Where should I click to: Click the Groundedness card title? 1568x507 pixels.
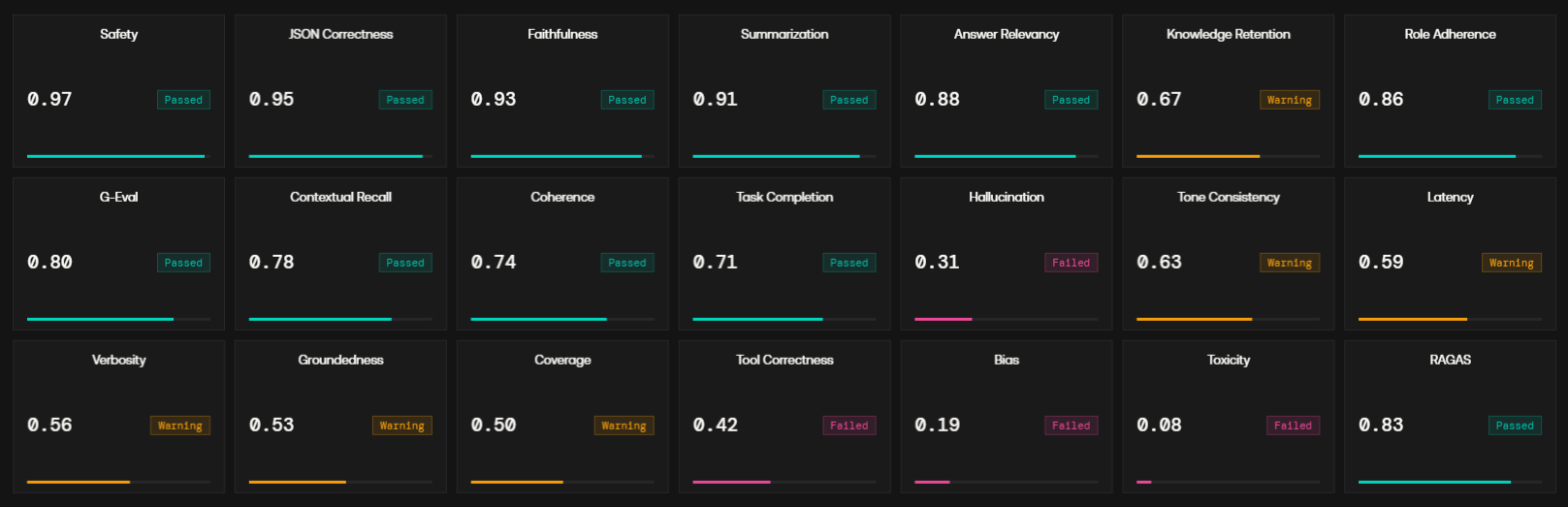tap(340, 360)
